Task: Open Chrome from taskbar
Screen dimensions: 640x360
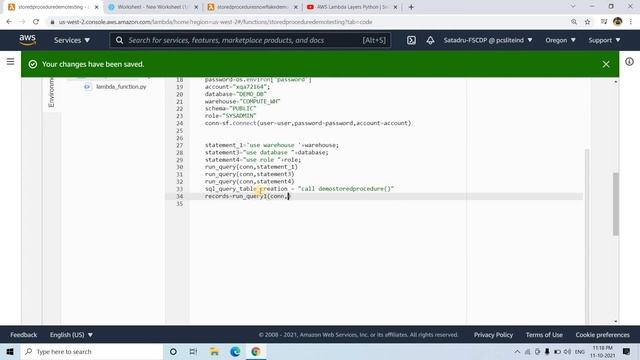Action: pyautogui.click(x=256, y=351)
